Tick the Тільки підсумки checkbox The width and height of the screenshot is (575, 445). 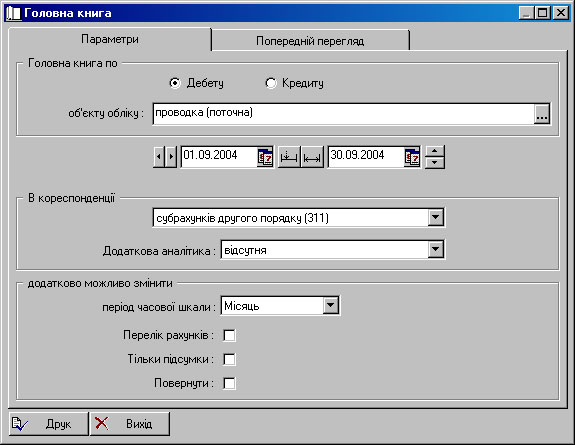pos(230,359)
